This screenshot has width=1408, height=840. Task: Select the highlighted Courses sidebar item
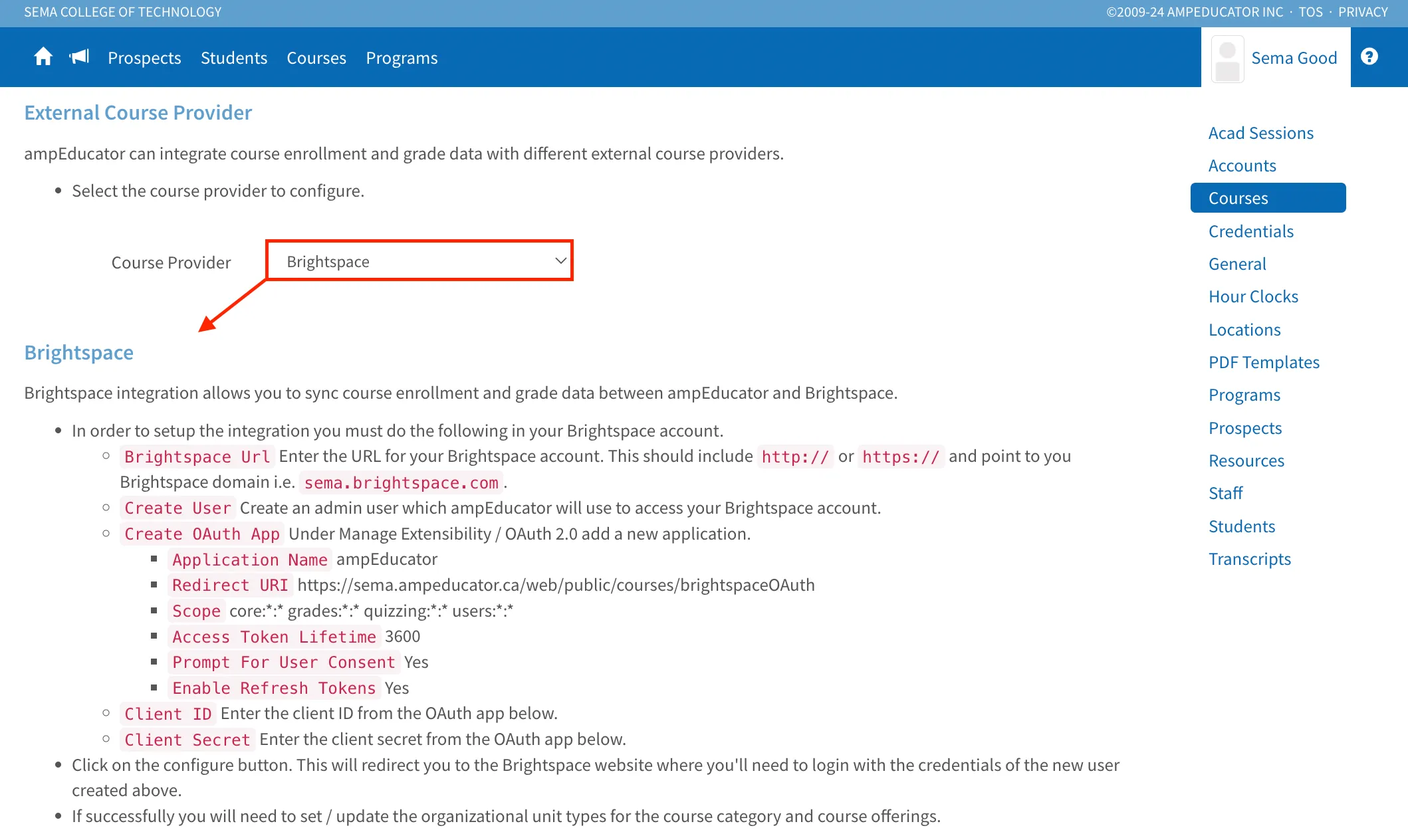(x=1268, y=198)
